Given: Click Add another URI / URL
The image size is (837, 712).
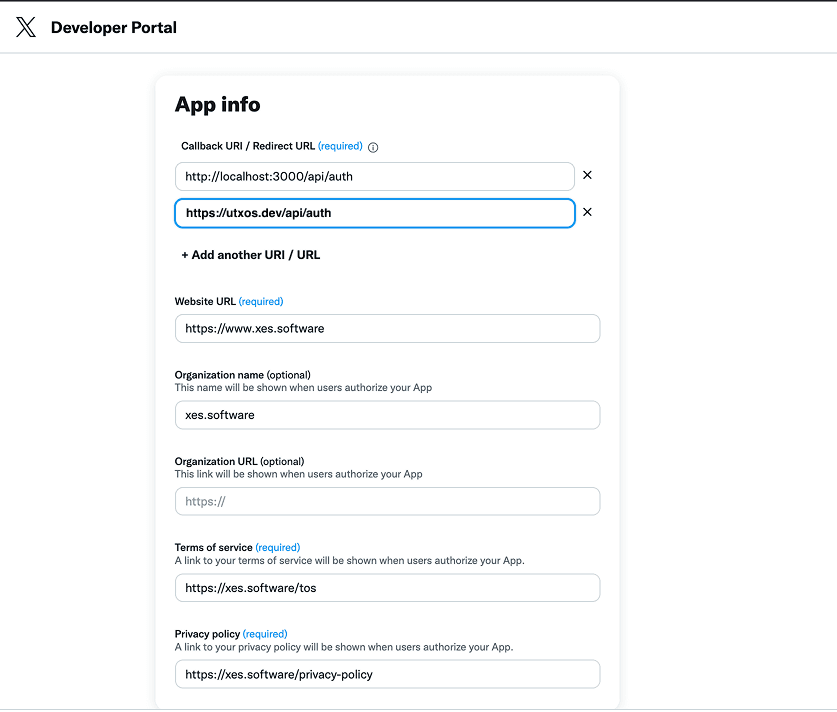Looking at the screenshot, I should click(250, 255).
